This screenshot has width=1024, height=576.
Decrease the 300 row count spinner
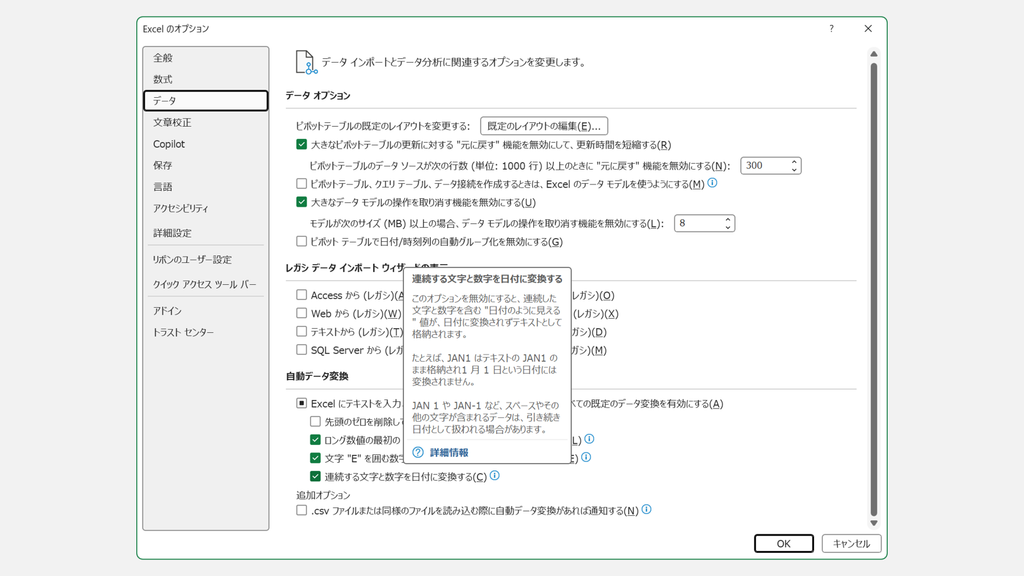[794, 170]
